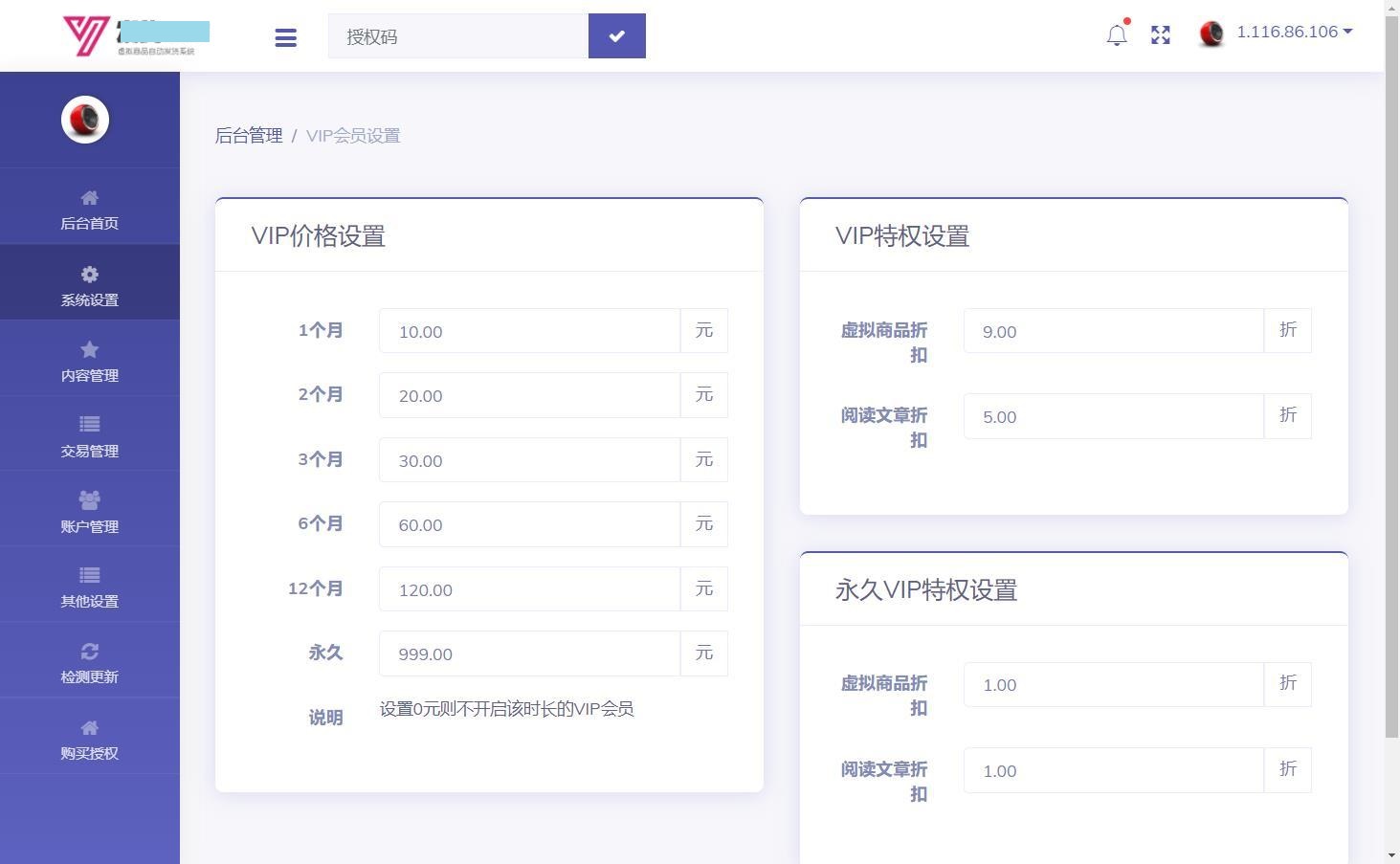
Task: Click the notification bell icon
Action: click(x=1116, y=35)
